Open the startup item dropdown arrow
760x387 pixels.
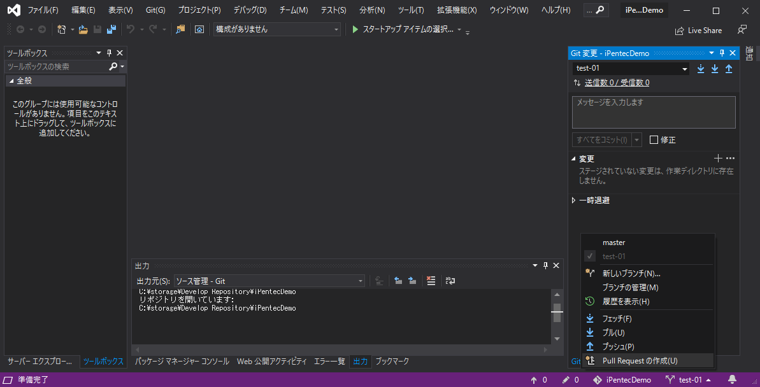459,30
